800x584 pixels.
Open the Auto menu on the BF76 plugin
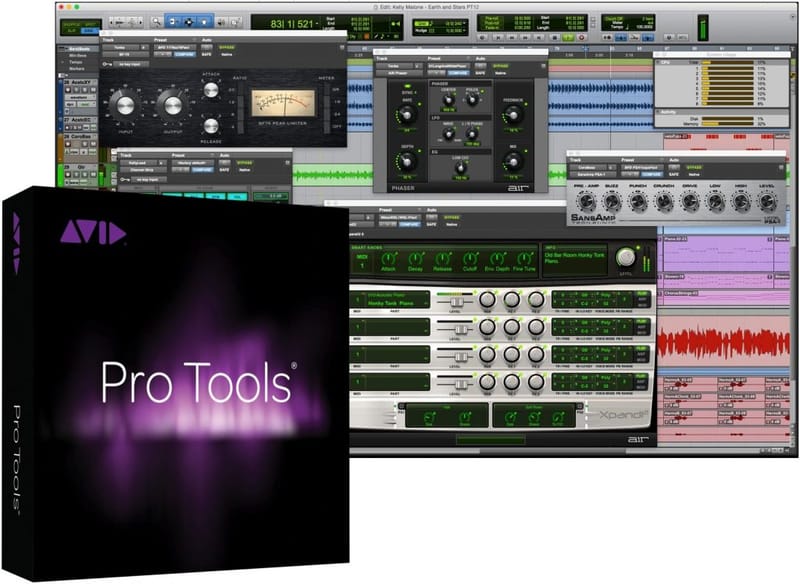coord(204,45)
